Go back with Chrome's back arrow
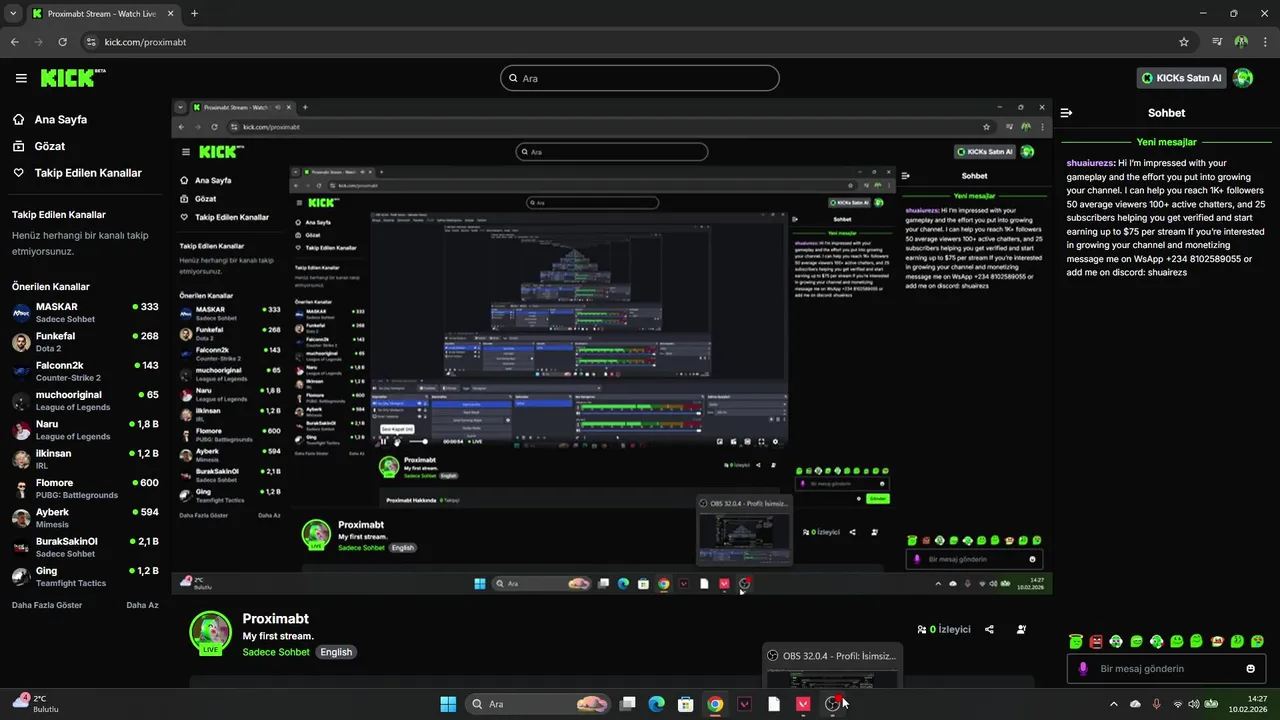 (x=15, y=42)
